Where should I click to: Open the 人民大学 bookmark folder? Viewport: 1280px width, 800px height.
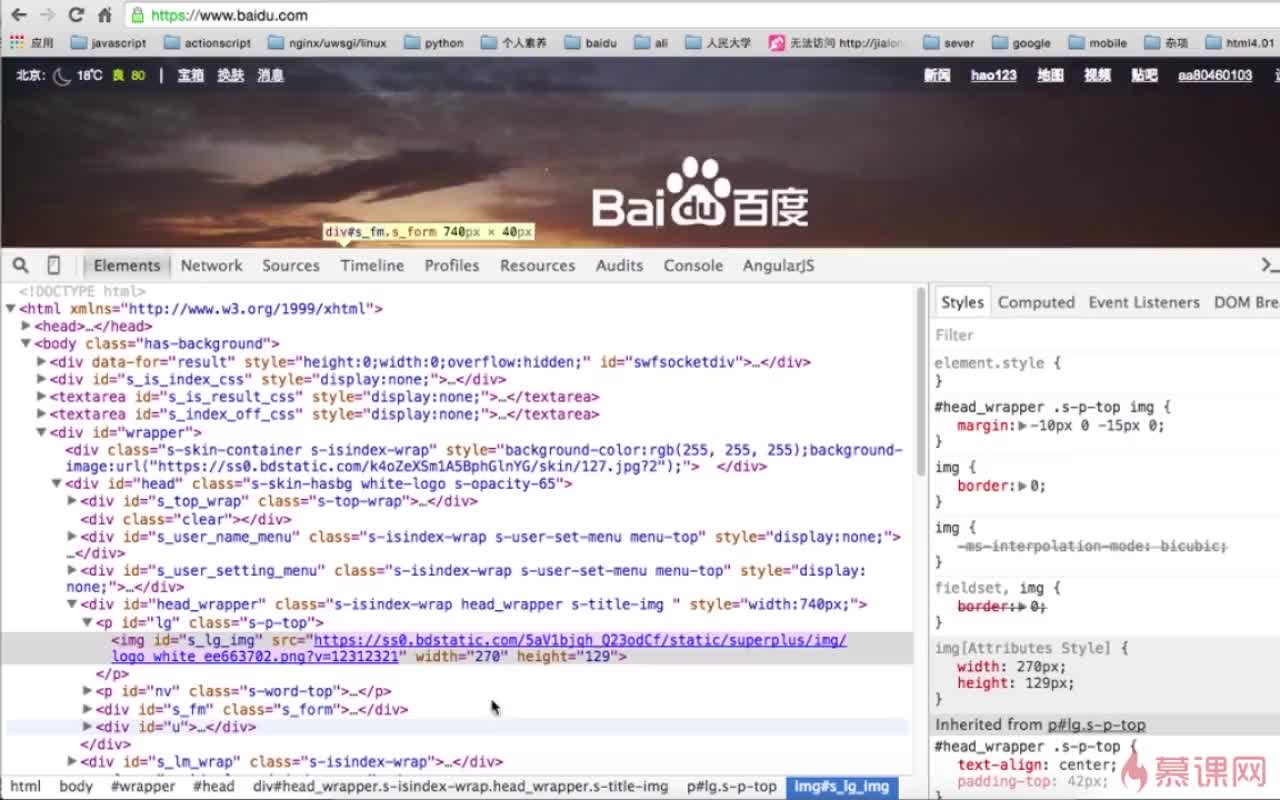click(718, 43)
